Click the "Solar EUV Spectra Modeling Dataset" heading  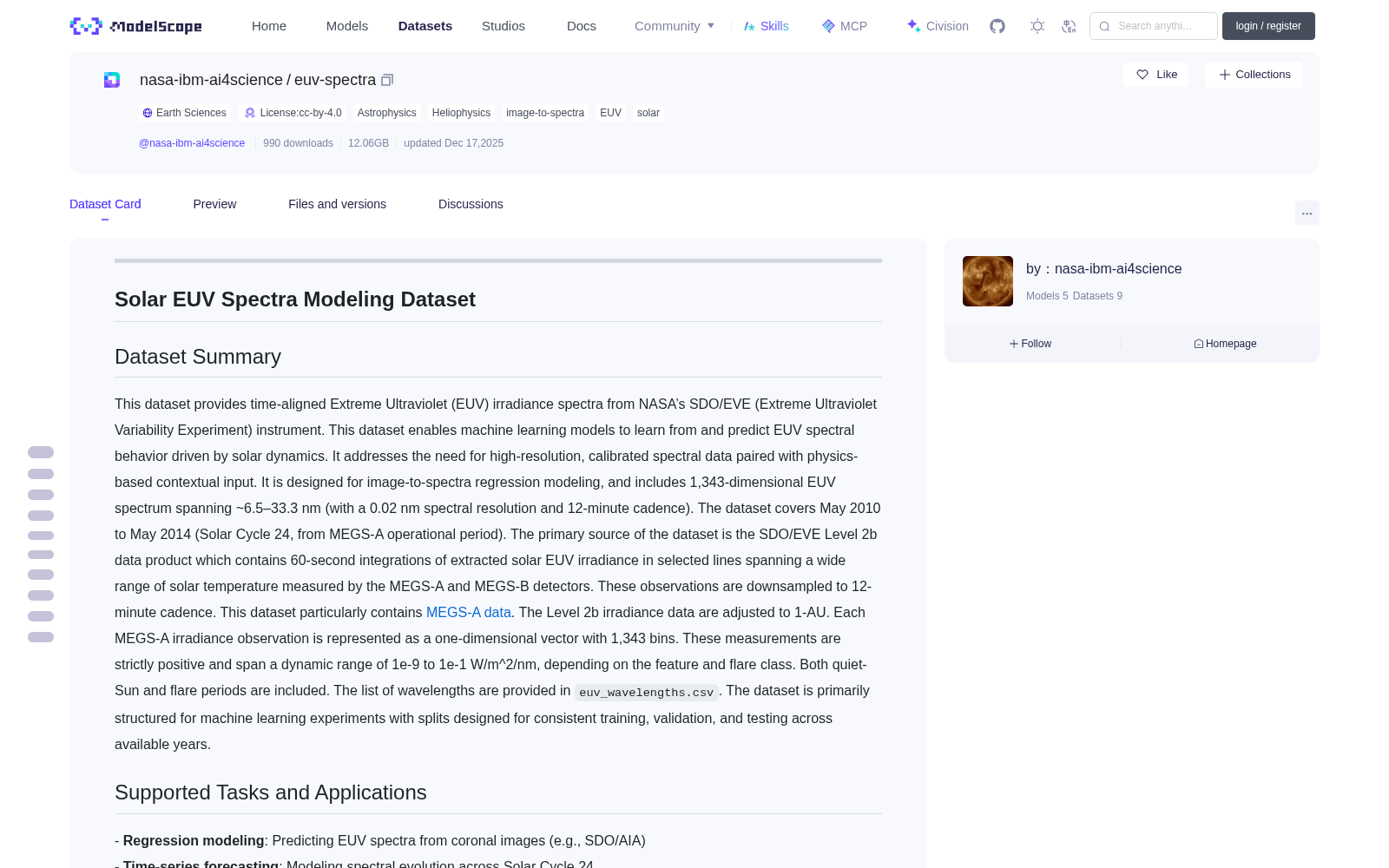pyautogui.click(x=295, y=299)
